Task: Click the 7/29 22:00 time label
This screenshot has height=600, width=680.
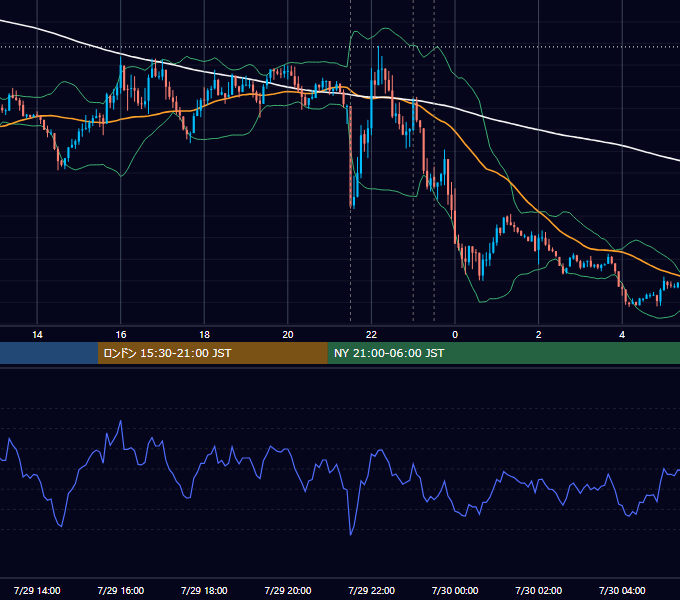Action: coord(372,590)
